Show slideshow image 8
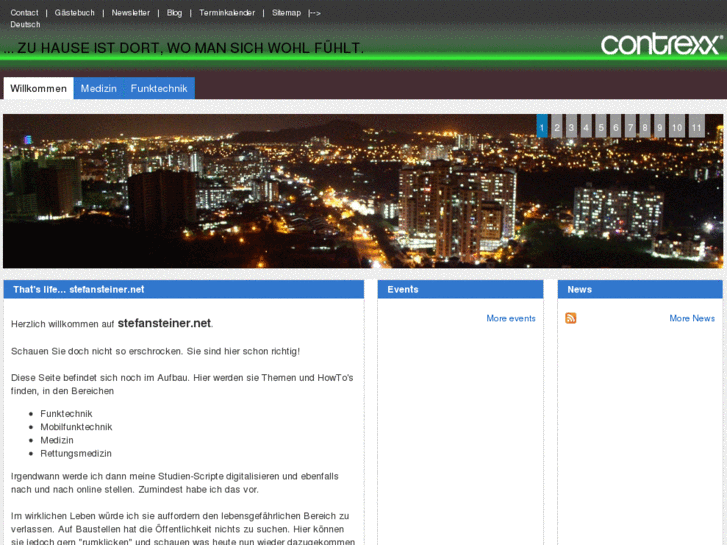The width and height of the screenshot is (727, 545). tap(645, 126)
